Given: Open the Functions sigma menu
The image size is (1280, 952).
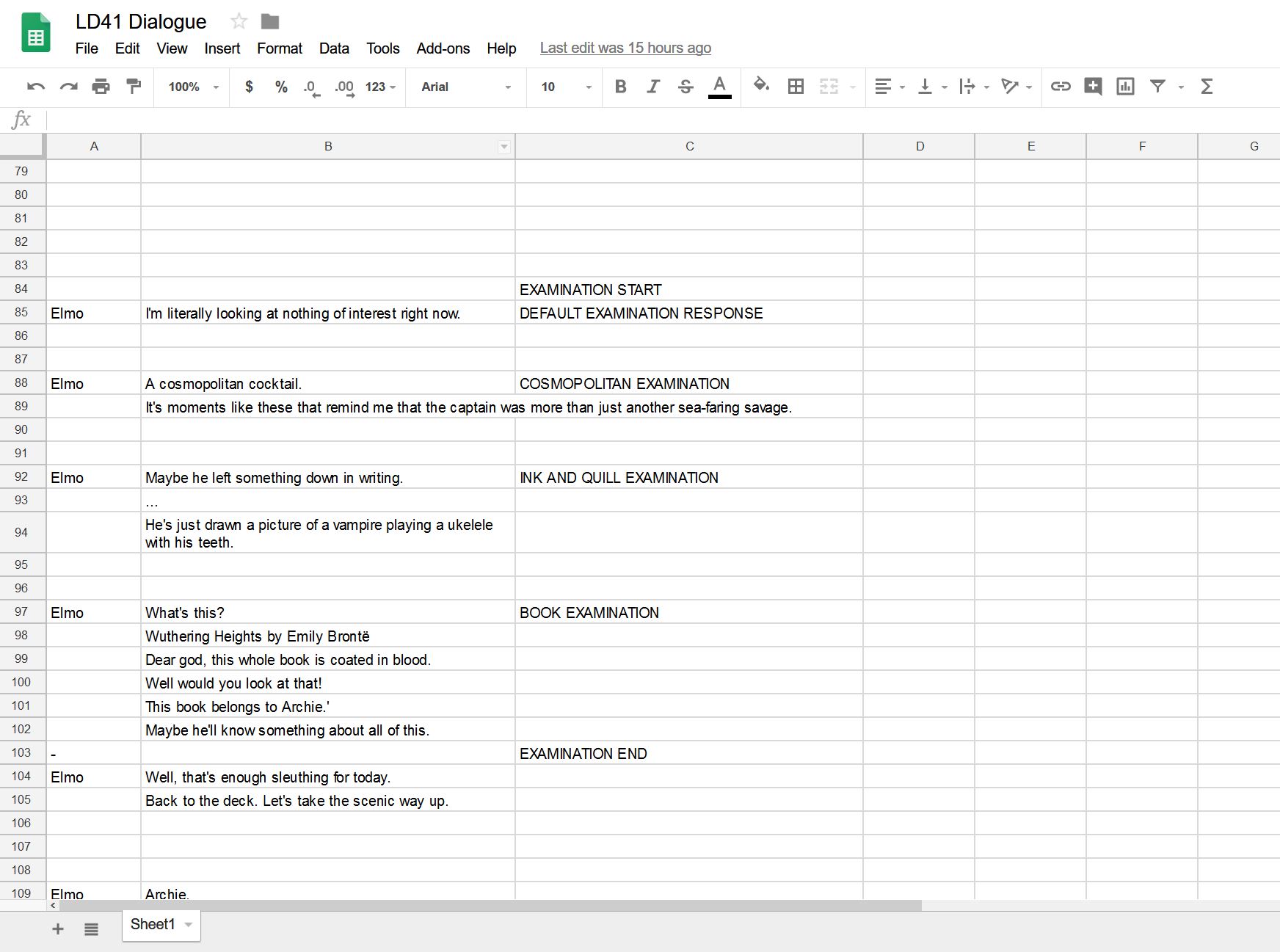Looking at the screenshot, I should click(x=1206, y=87).
